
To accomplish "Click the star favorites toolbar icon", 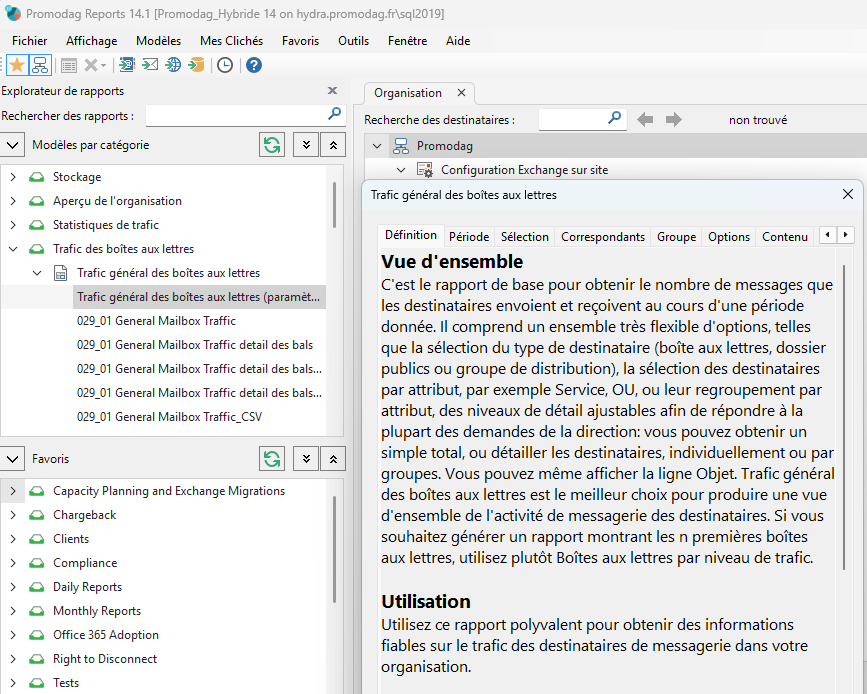I will [17, 65].
